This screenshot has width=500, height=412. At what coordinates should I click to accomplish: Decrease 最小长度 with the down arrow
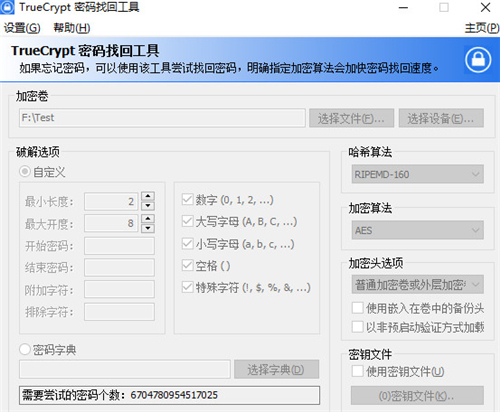(x=148, y=206)
